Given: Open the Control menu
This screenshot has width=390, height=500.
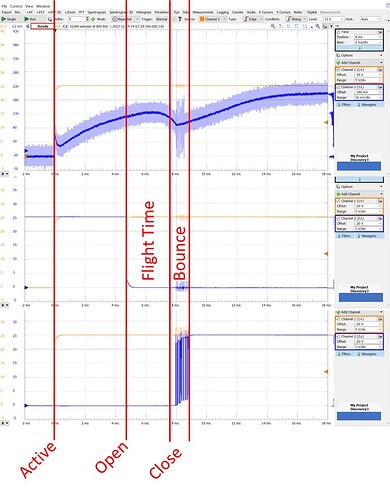Looking at the screenshot, I should pyautogui.click(x=16, y=6).
